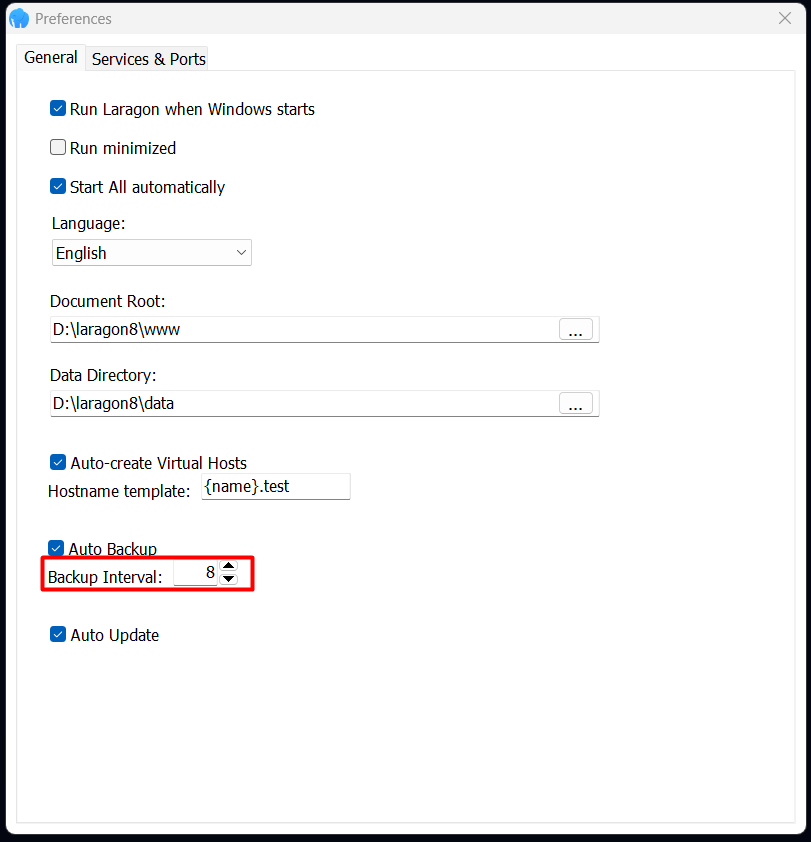Click the Backup Interval up arrow

[229, 567]
